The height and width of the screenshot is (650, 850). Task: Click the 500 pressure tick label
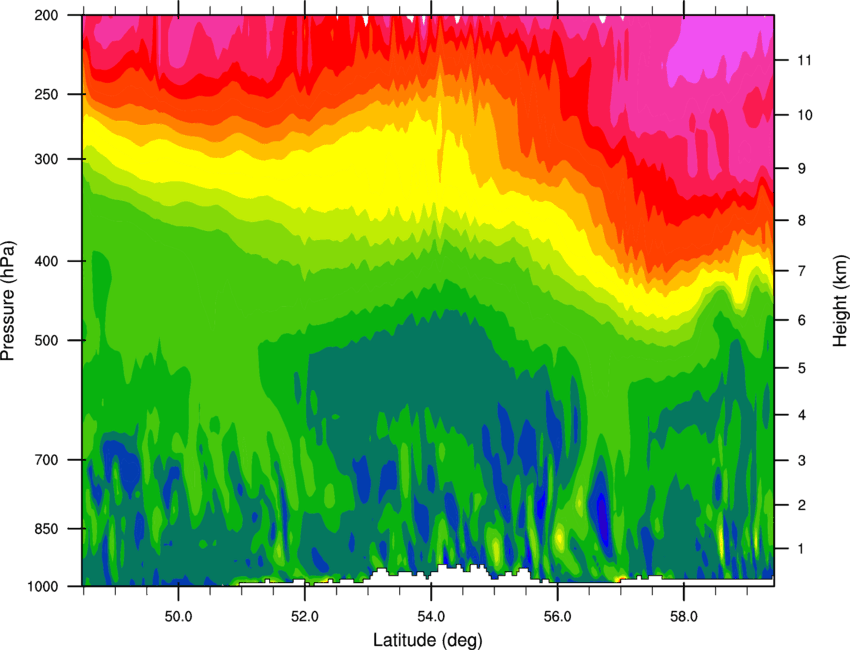click(x=47, y=340)
